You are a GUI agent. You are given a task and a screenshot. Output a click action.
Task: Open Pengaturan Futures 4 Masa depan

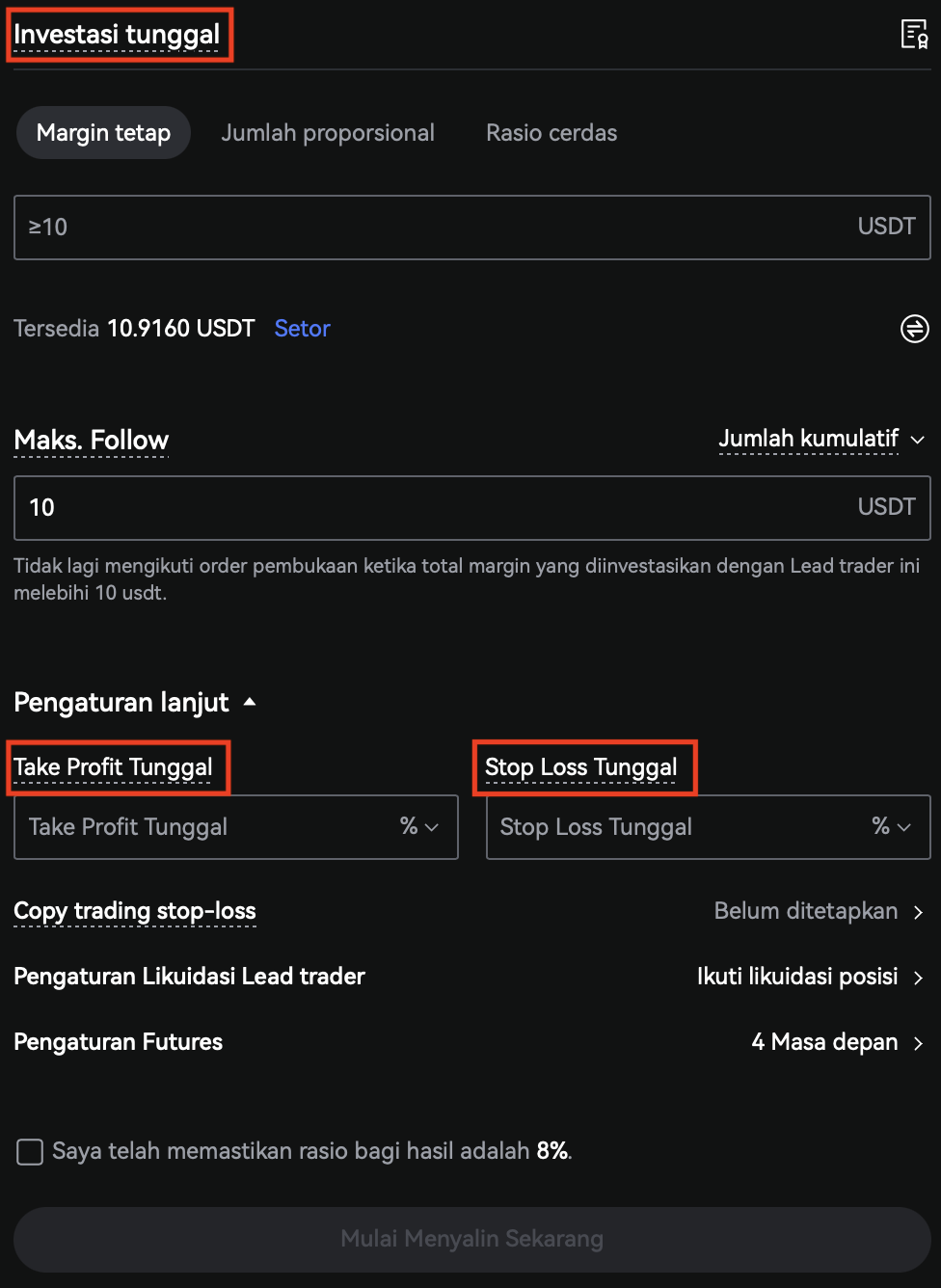pyautogui.click(x=837, y=1042)
